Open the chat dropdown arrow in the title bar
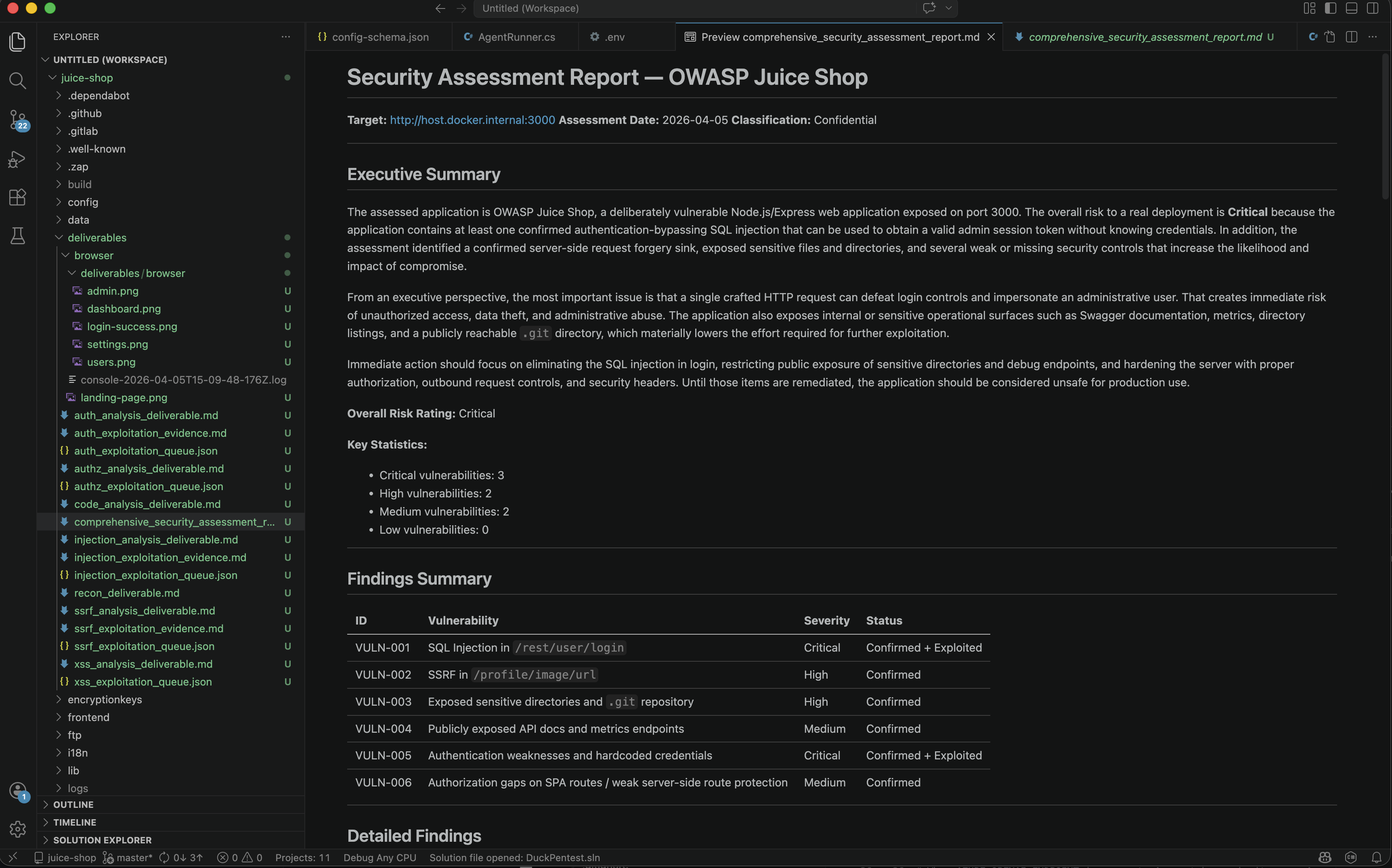The width and height of the screenshot is (1392, 868). click(948, 8)
